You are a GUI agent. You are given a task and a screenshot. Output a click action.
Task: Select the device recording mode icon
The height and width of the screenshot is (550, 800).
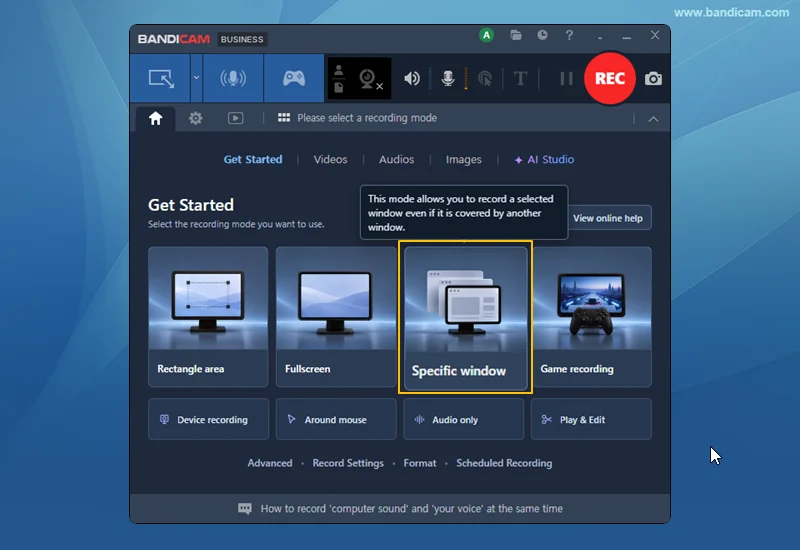[x=233, y=79]
